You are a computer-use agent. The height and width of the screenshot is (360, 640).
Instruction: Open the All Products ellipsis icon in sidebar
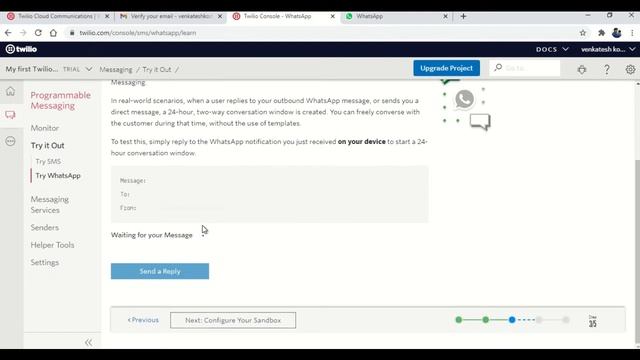tap(10, 141)
